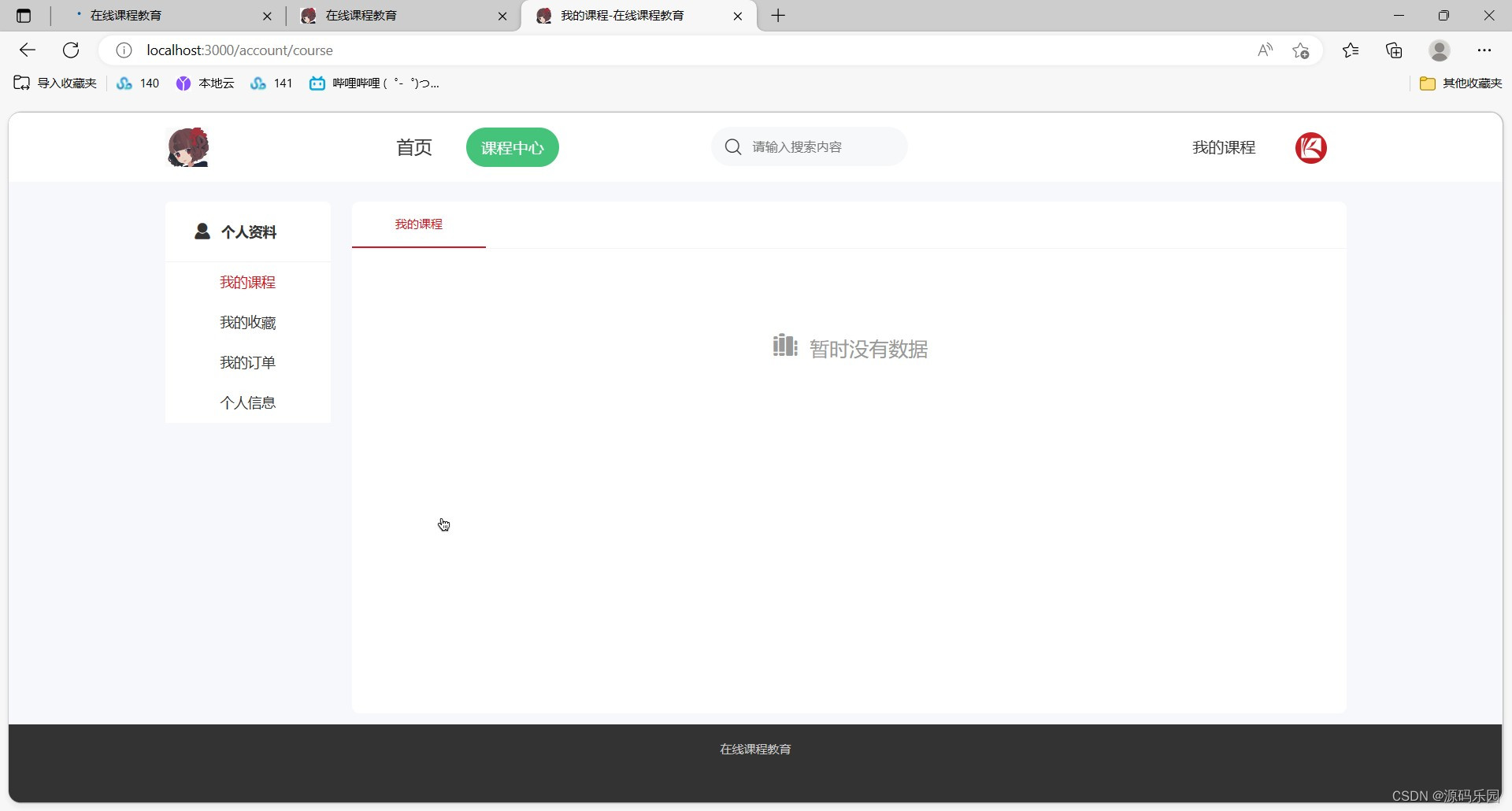Open browser settings via ellipsis menu

[x=1485, y=50]
